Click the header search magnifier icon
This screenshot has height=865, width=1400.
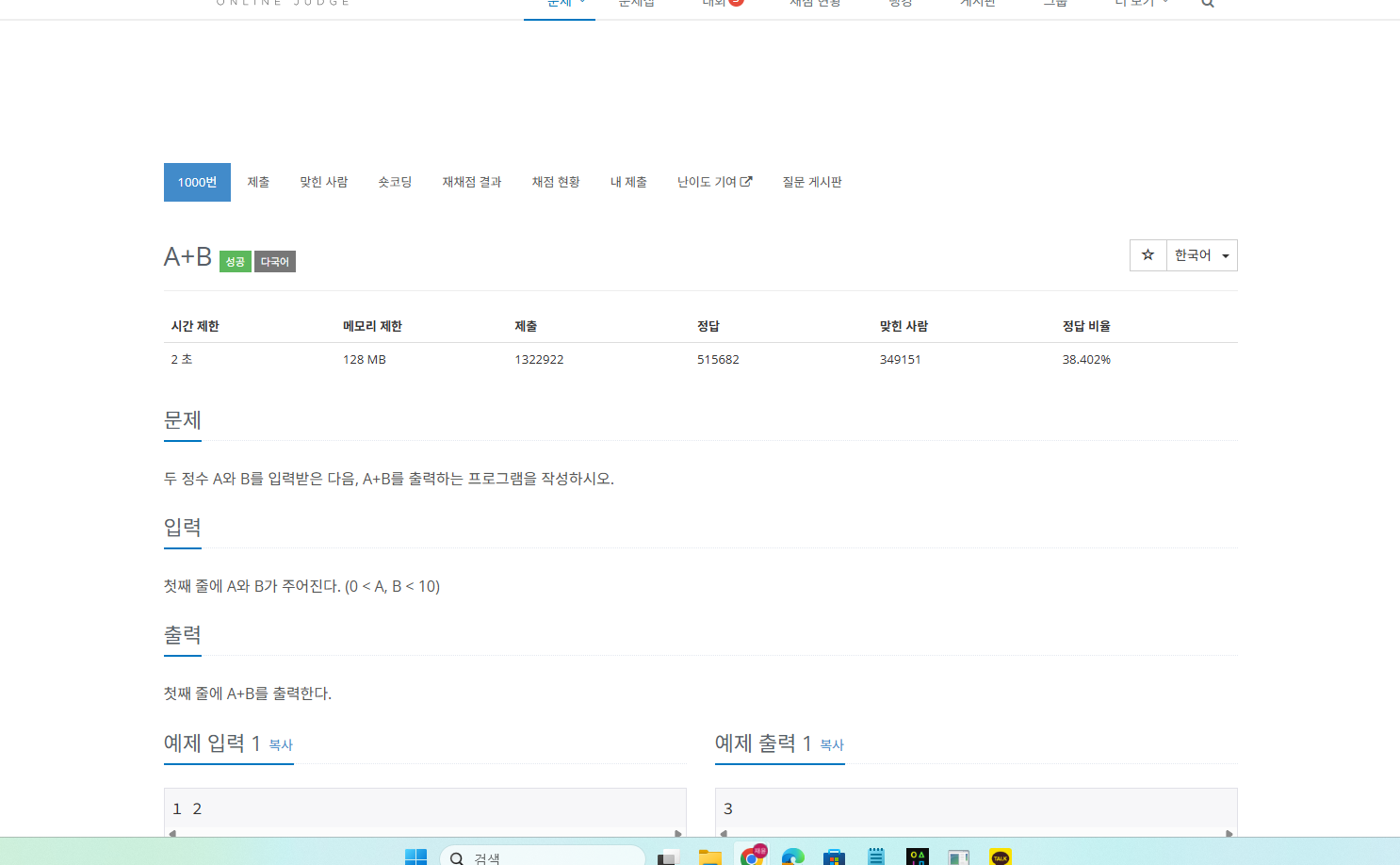click(x=1208, y=3)
